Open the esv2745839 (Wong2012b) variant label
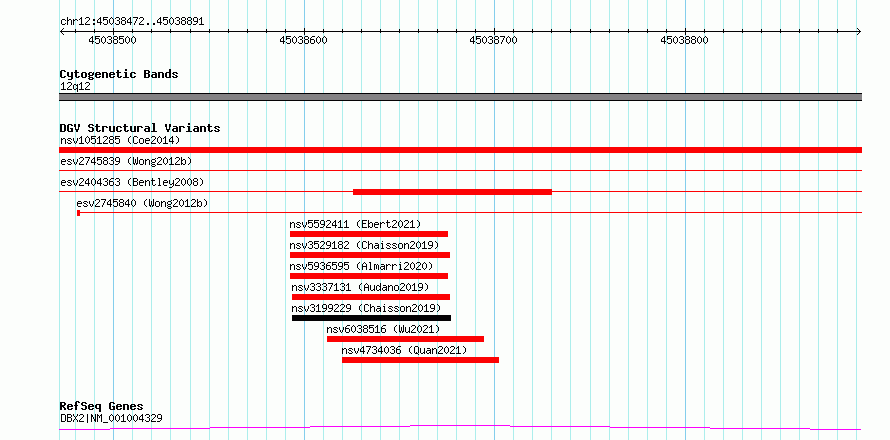 tap(126, 161)
